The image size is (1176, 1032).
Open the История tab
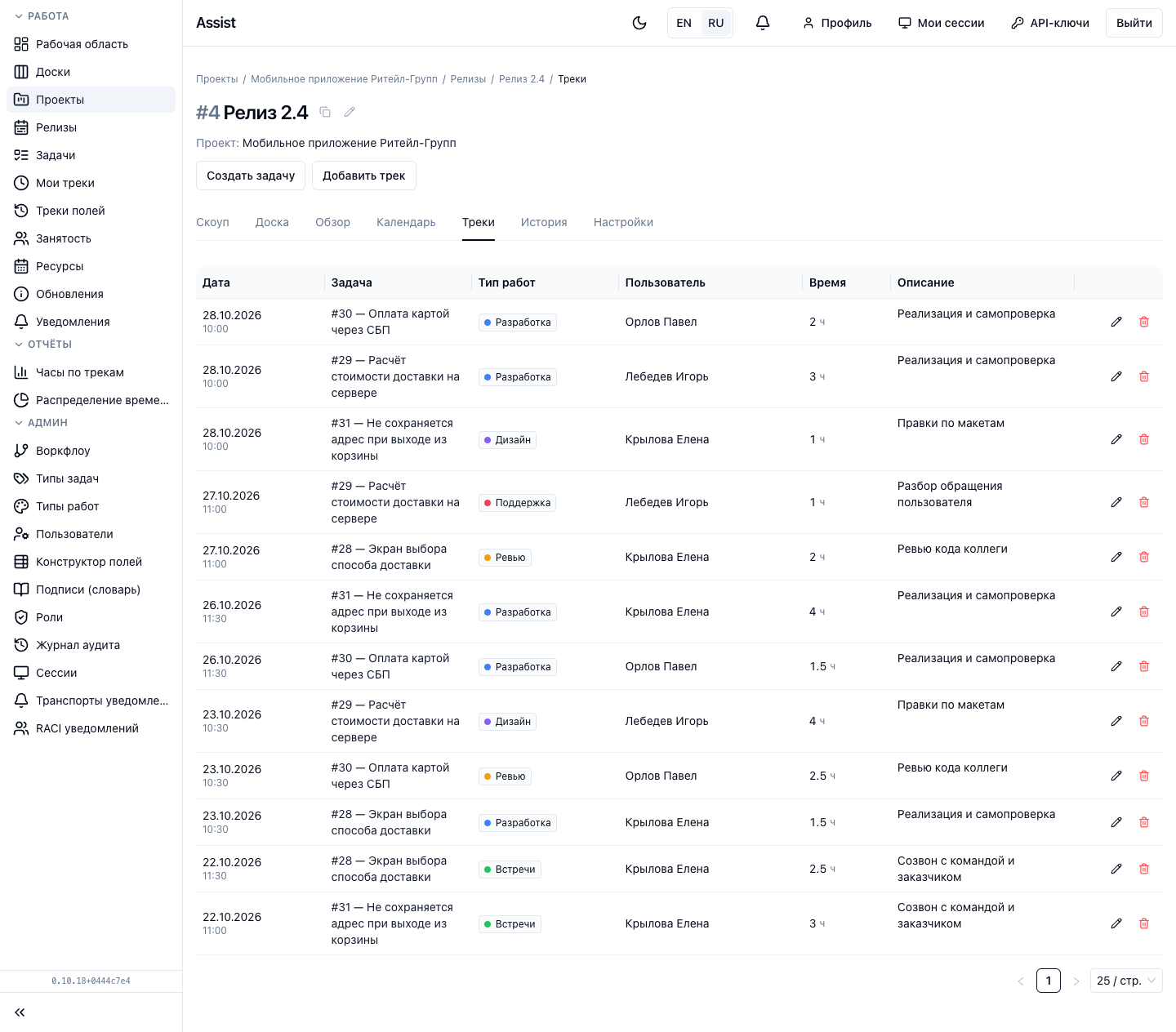click(544, 222)
